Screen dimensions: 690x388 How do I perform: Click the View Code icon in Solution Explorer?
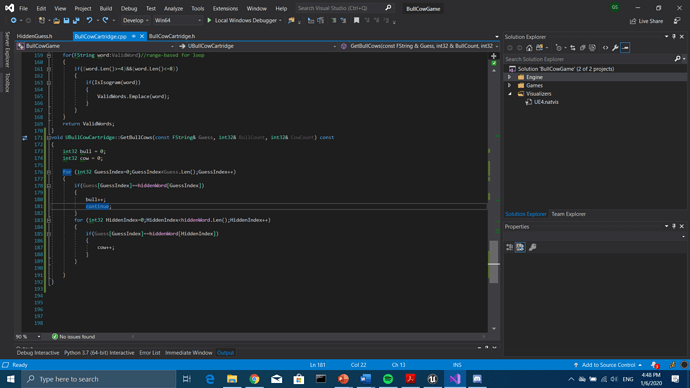[x=606, y=48]
